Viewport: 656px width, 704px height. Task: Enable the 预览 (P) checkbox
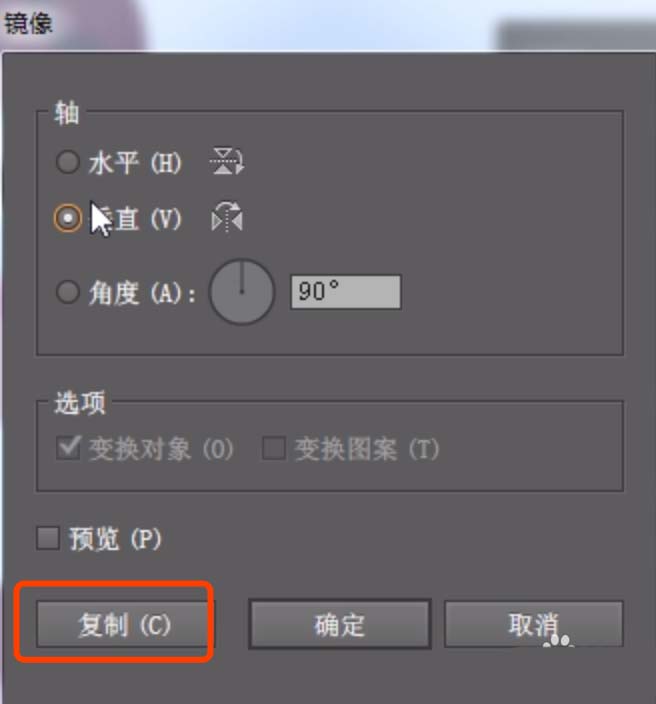coord(48,538)
